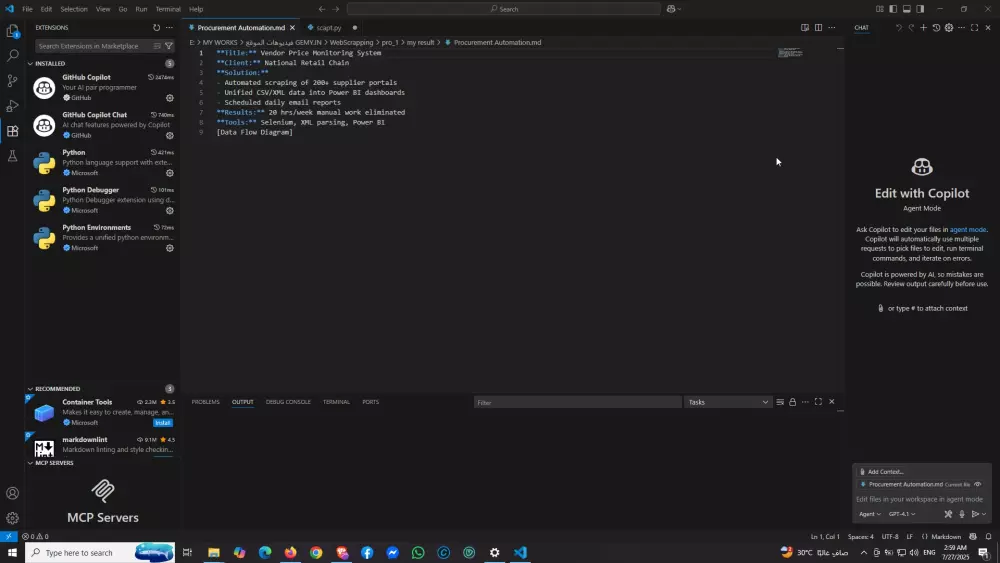Filter extensions with the funnel icon
Image resolution: width=1000 pixels, height=563 pixels.
(169, 46)
